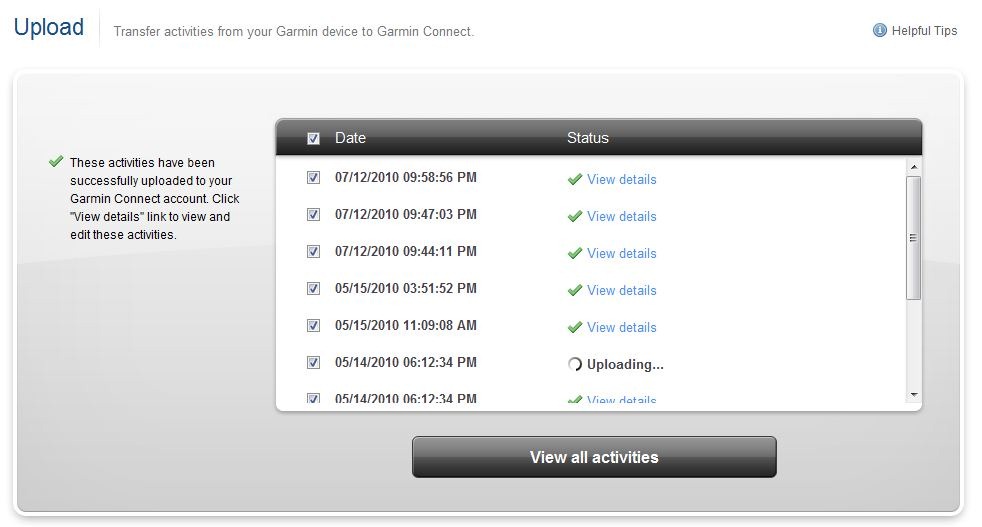Click the green checkmark beside 03:51:52 PM status
This screenshot has width=982, height=527.
click(574, 290)
